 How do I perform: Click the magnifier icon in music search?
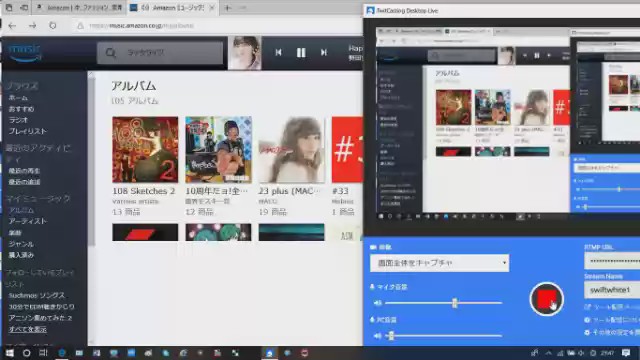pyautogui.click(x=111, y=53)
